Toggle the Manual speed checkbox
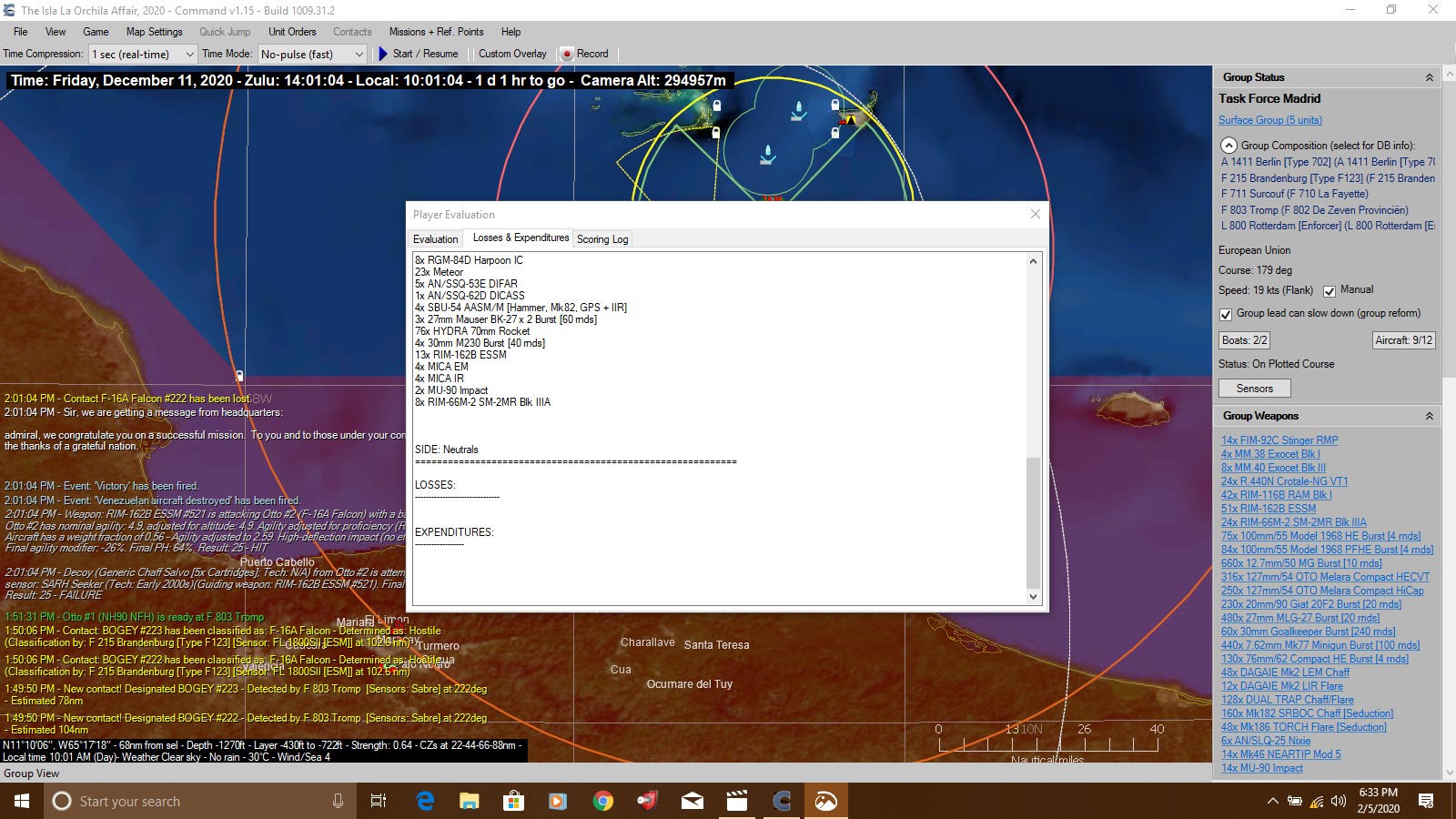This screenshot has width=1456, height=819. [x=1330, y=291]
